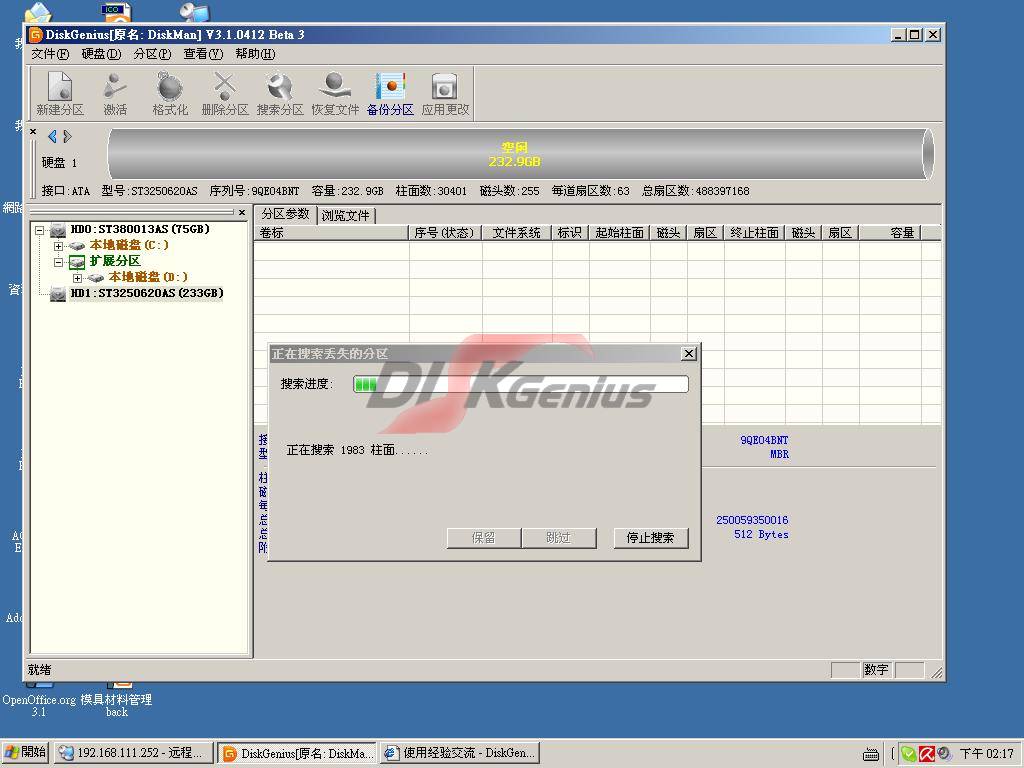This screenshot has height=768, width=1024.
Task: Select 扩展分区 in disk tree
Action: pyautogui.click(x=115, y=261)
